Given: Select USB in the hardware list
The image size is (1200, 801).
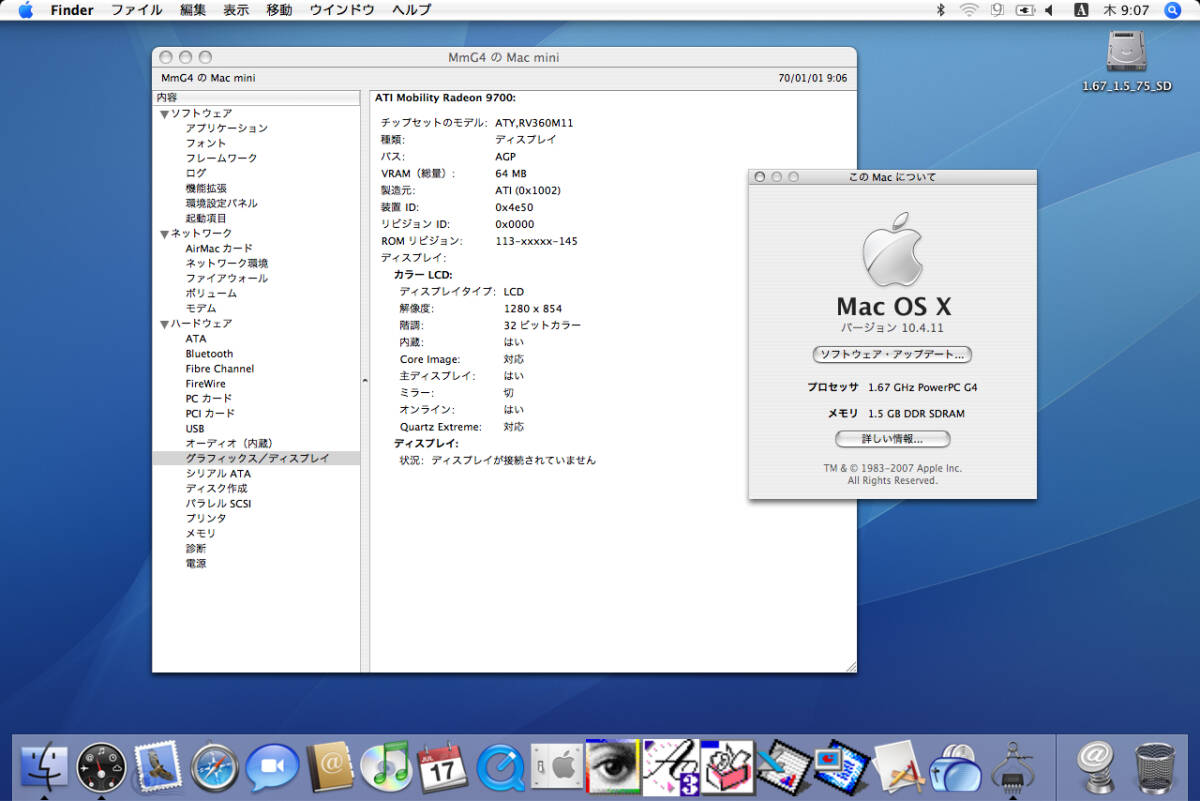Looking at the screenshot, I should coord(195,428).
